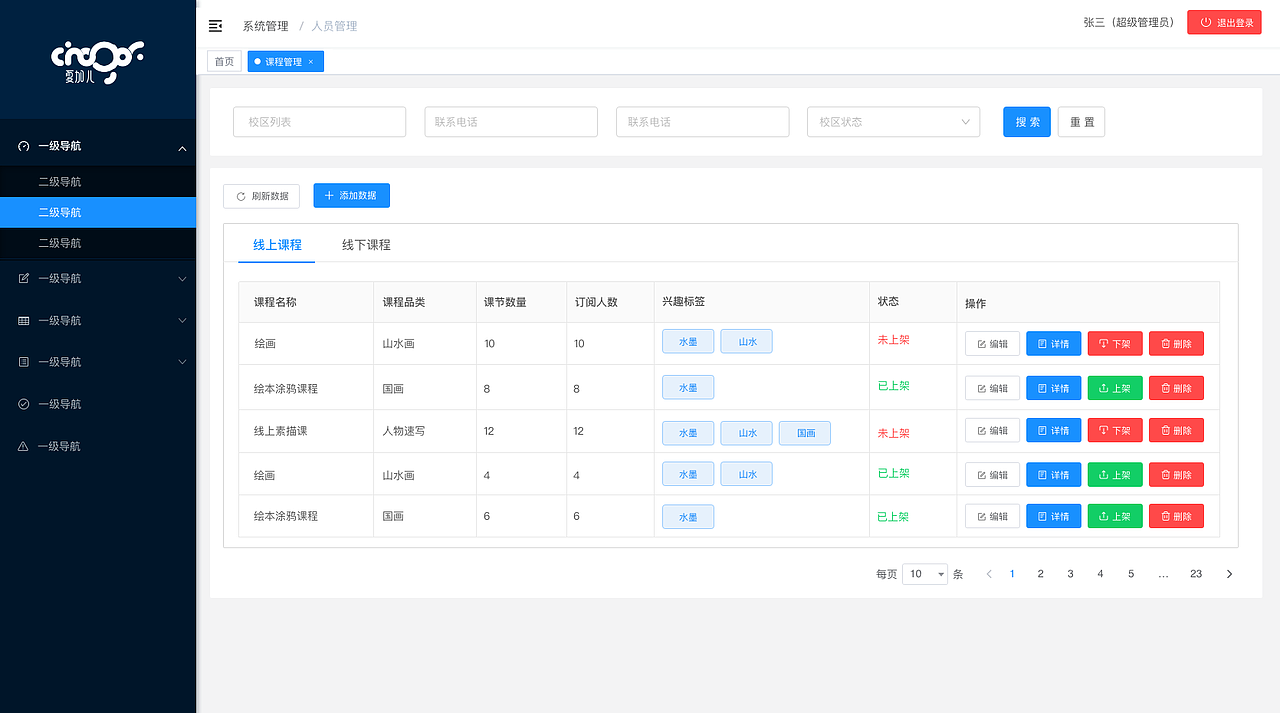Go to page 3
Viewport: 1280px width, 713px height.
click(1070, 574)
